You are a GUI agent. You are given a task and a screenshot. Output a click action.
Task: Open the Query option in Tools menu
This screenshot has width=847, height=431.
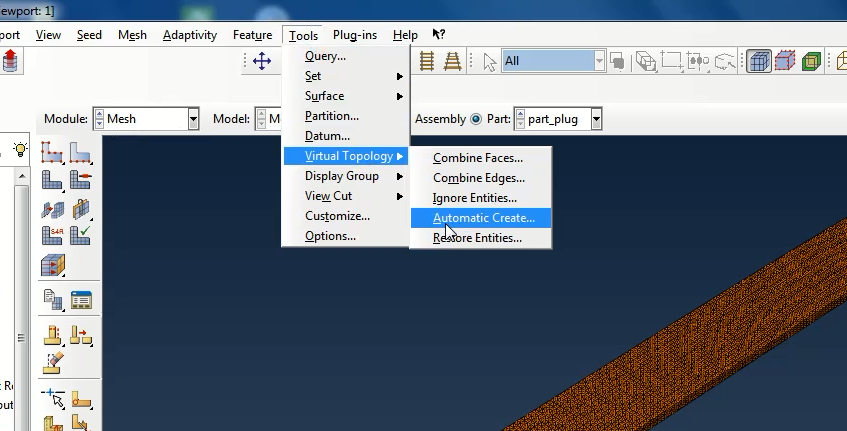(x=325, y=56)
